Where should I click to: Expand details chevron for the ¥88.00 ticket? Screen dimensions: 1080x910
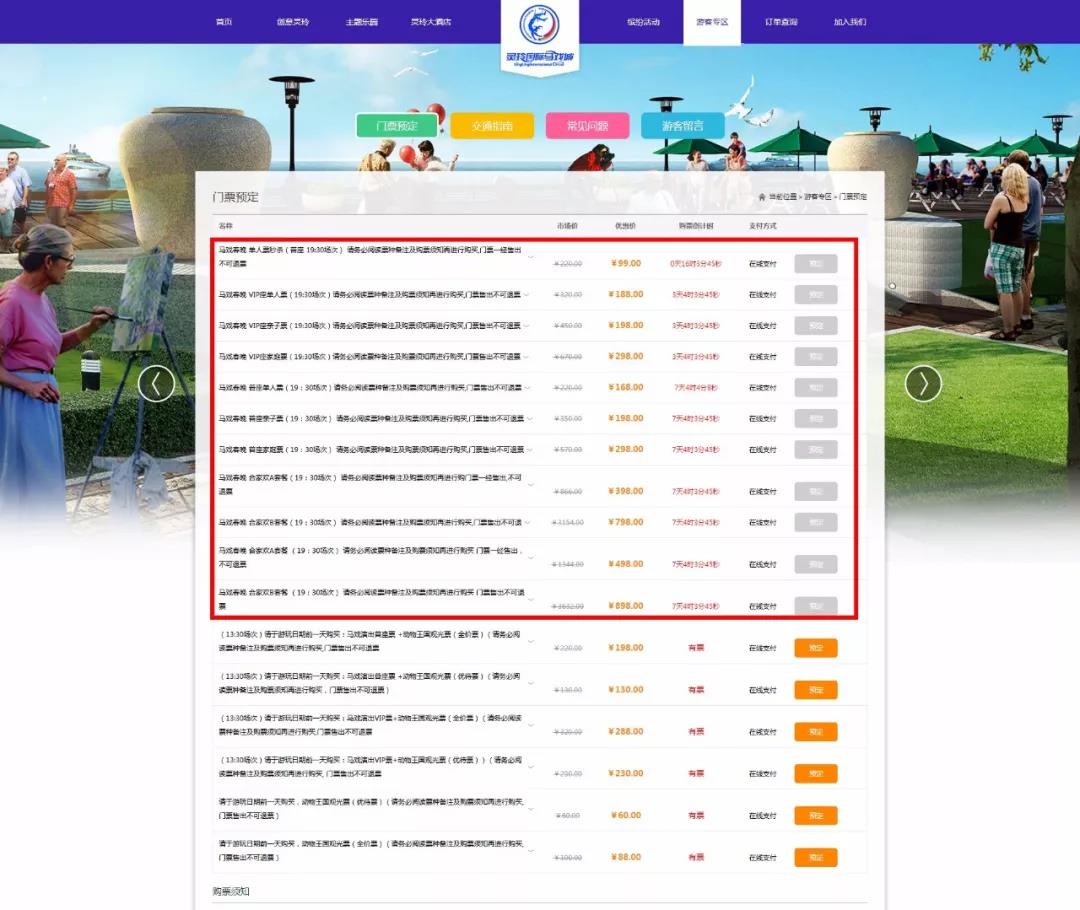[530, 851]
